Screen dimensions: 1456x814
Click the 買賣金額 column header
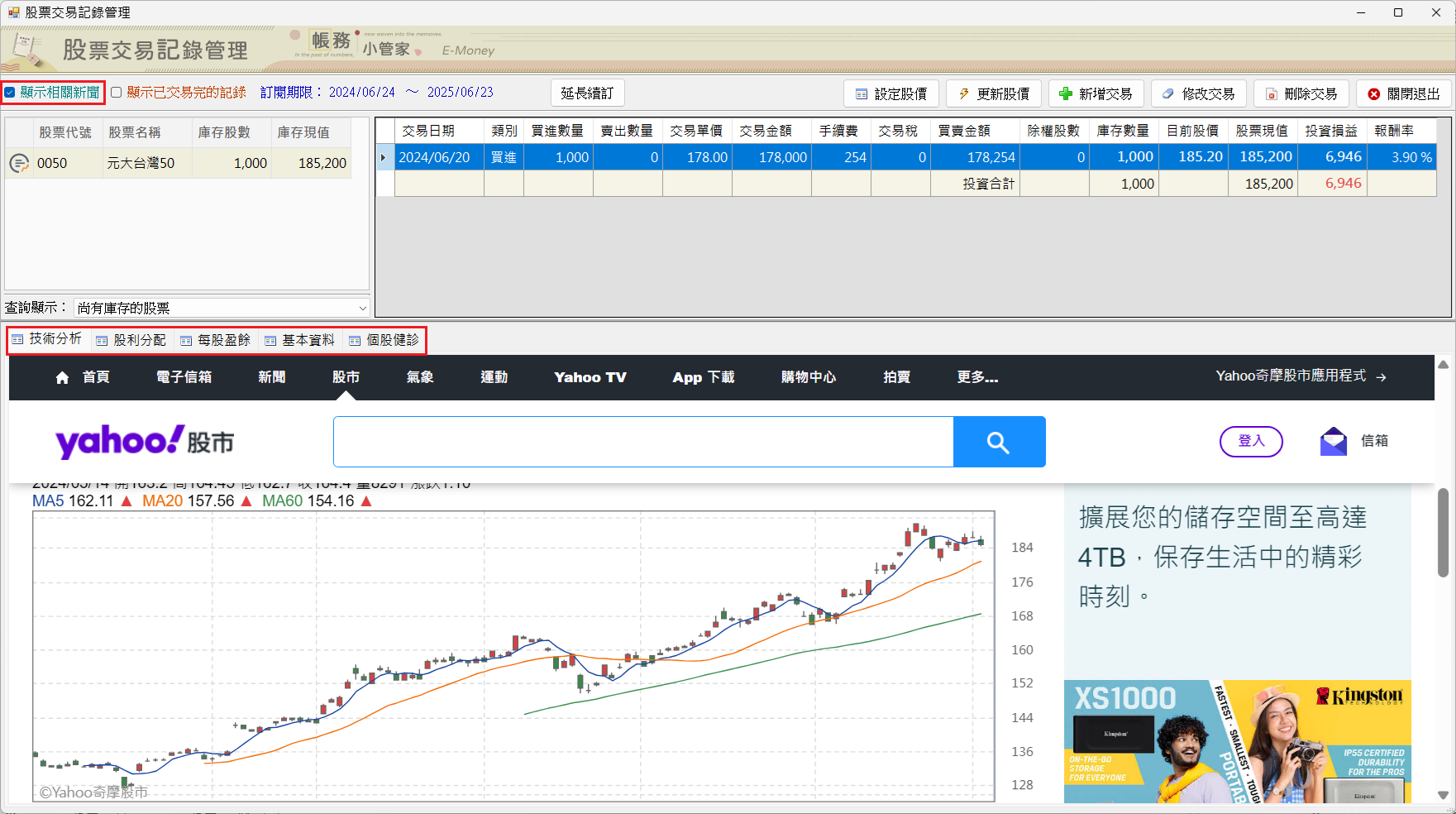(x=975, y=131)
